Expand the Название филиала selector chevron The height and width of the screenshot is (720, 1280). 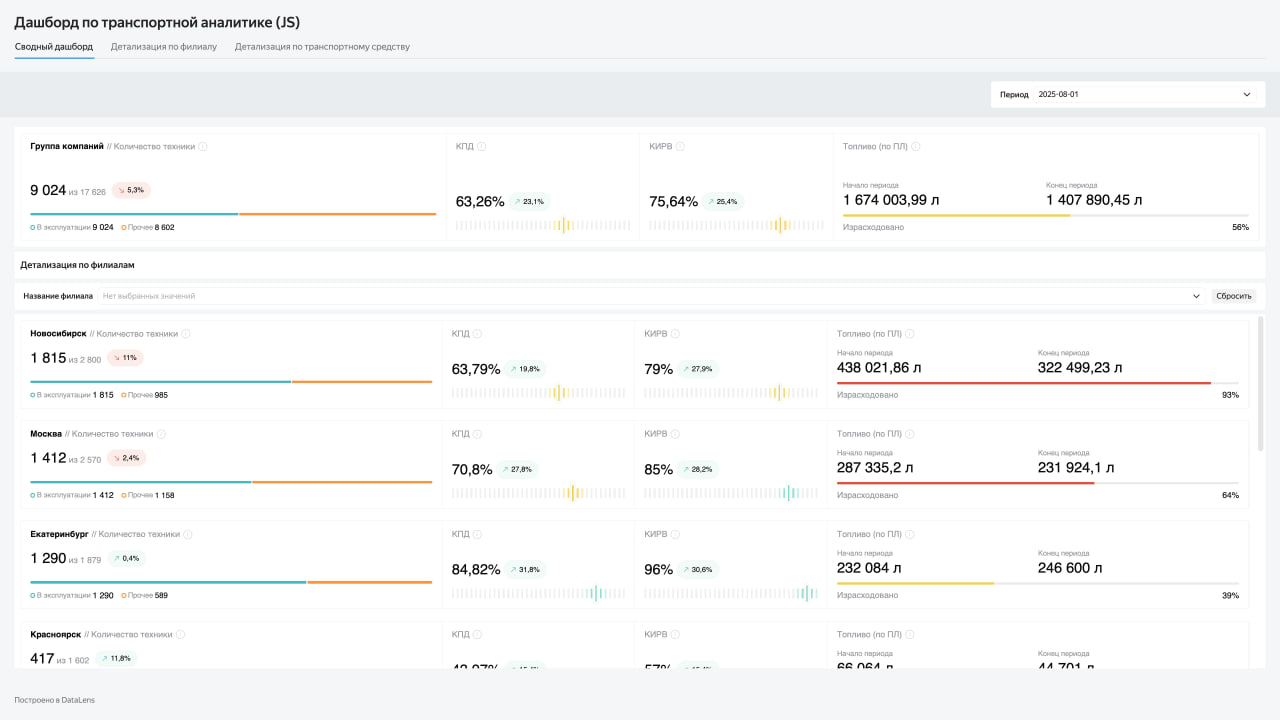tap(1197, 296)
